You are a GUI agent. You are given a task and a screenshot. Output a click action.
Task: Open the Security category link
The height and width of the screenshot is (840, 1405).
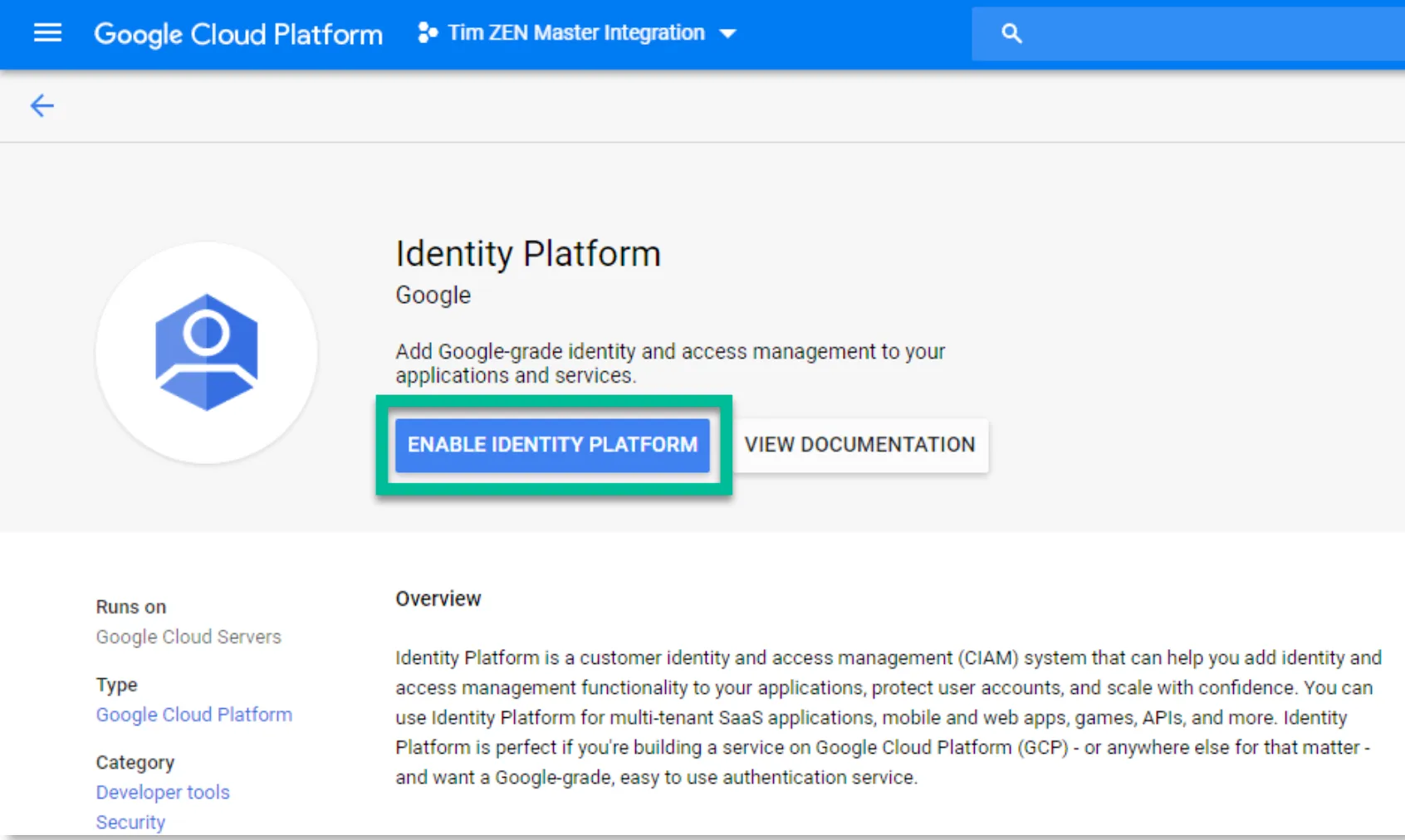point(130,822)
